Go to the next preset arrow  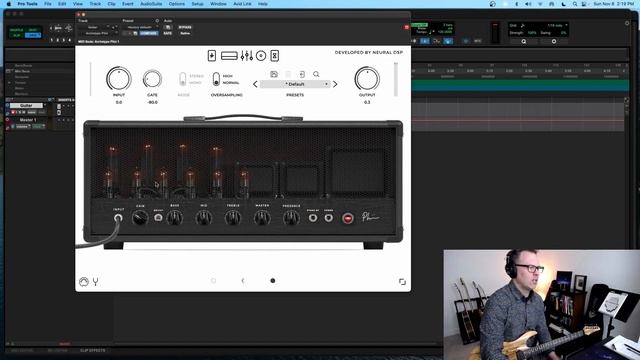(335, 84)
